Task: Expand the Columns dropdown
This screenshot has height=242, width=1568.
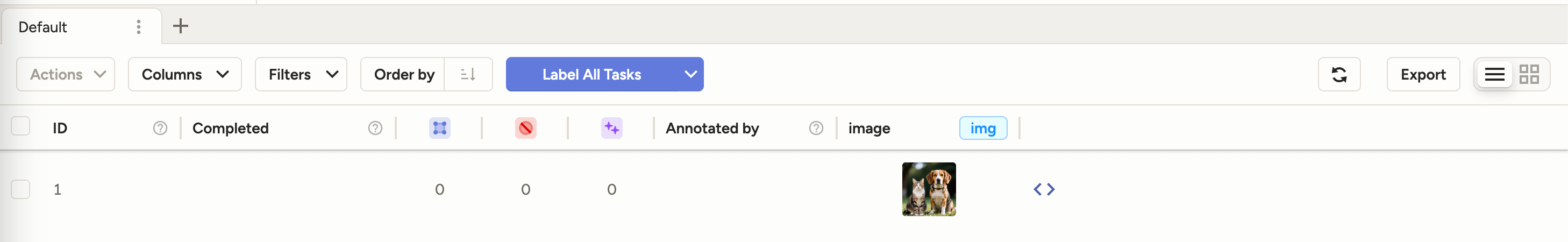Action: point(184,74)
